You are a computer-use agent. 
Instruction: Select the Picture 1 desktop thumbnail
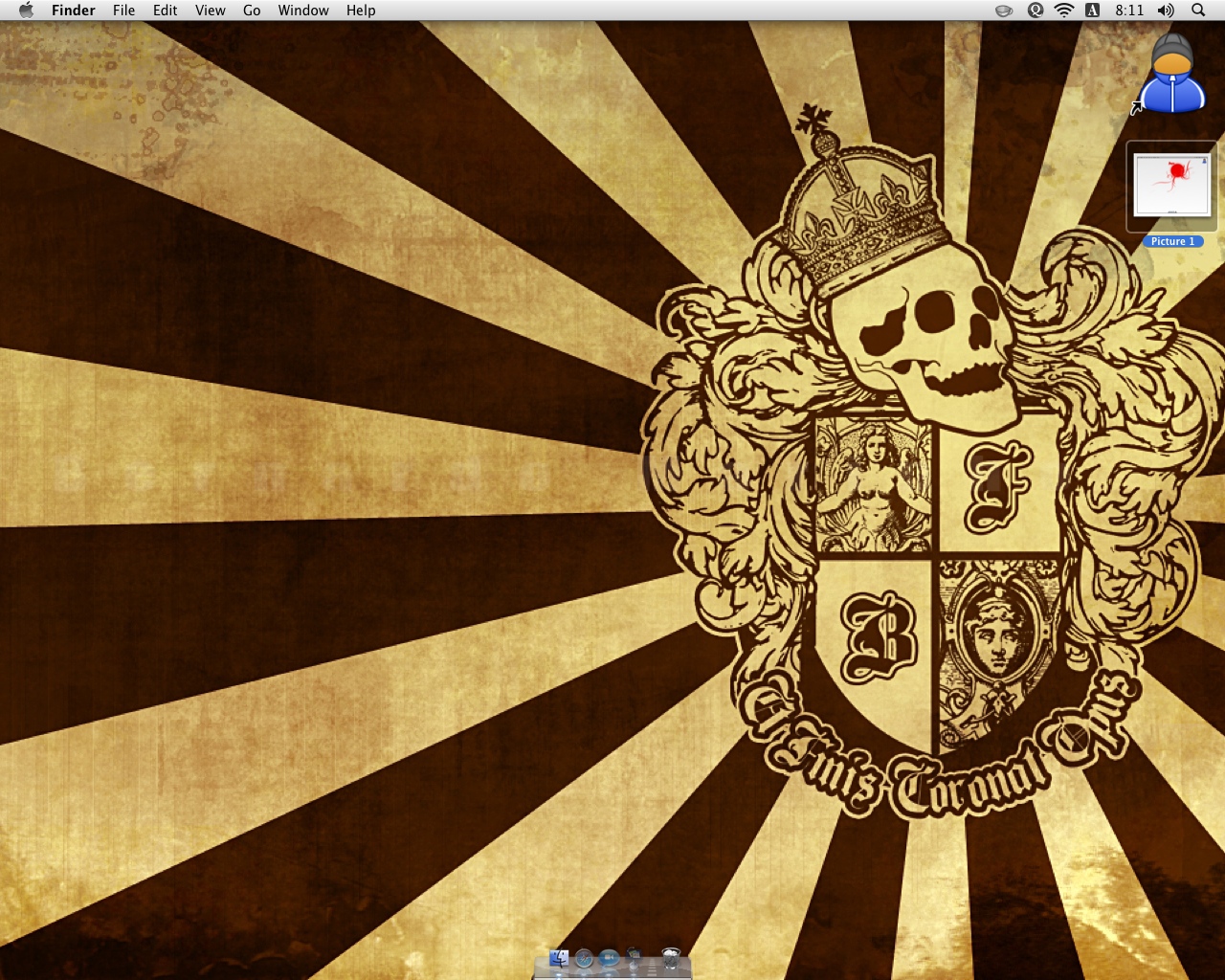[x=1171, y=187]
